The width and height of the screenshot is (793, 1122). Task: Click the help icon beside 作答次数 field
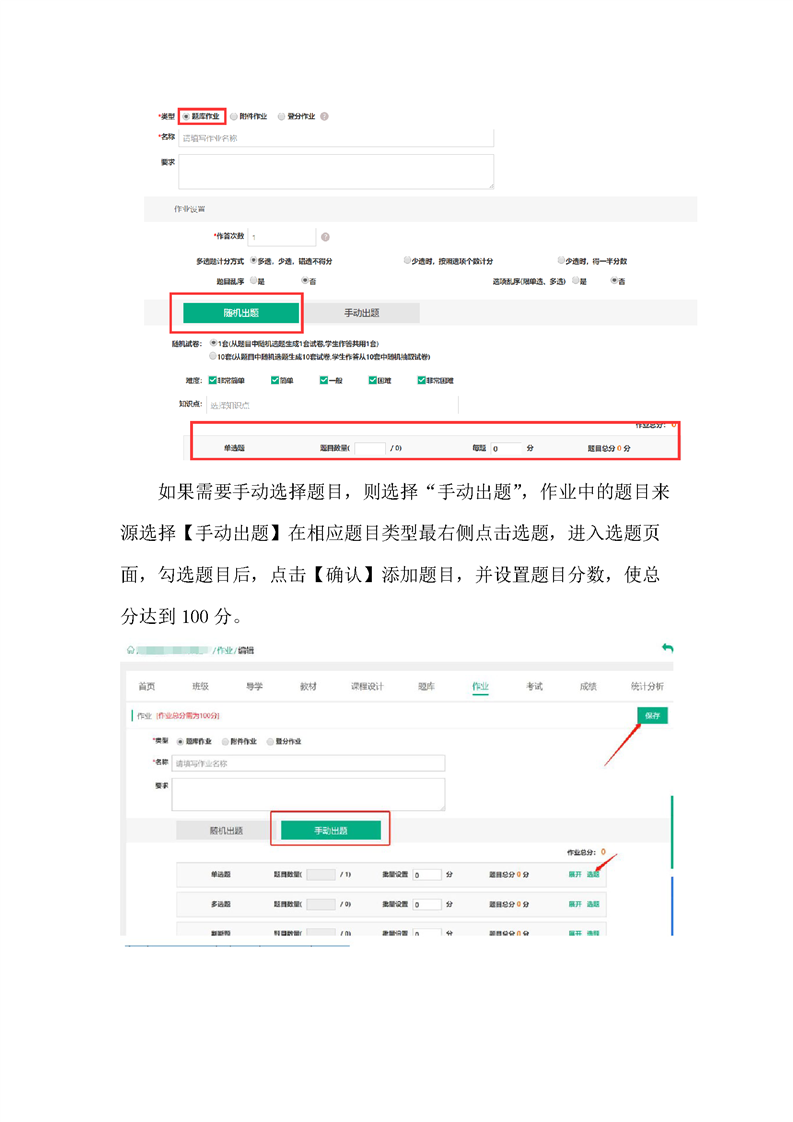[x=325, y=237]
